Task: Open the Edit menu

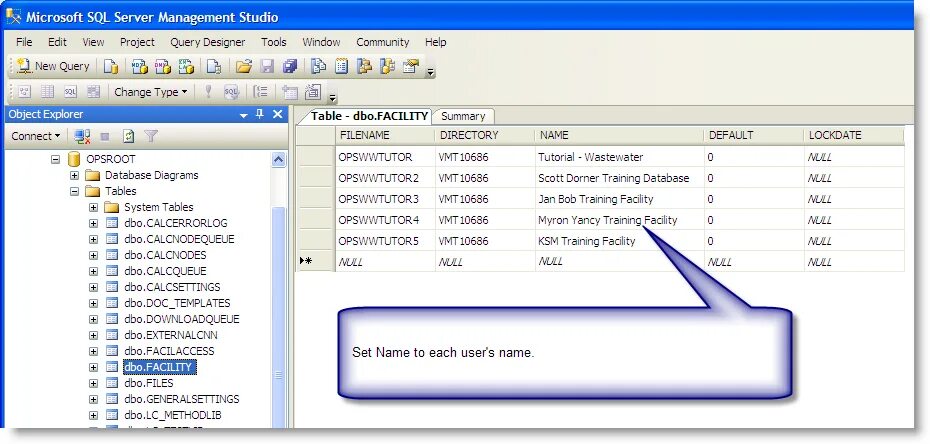Action: click(58, 42)
